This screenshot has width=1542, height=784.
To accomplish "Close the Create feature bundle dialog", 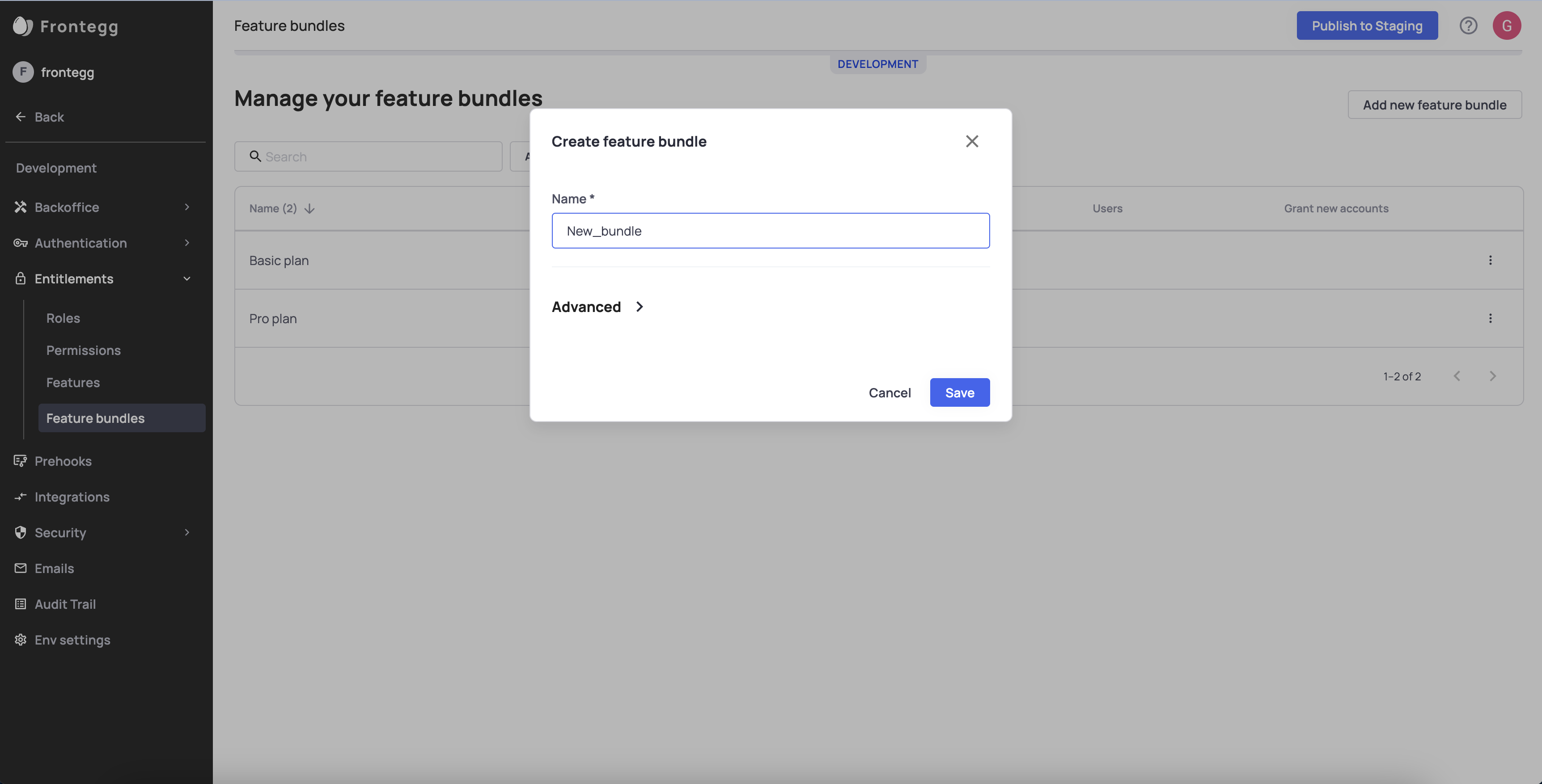I will pos(971,141).
